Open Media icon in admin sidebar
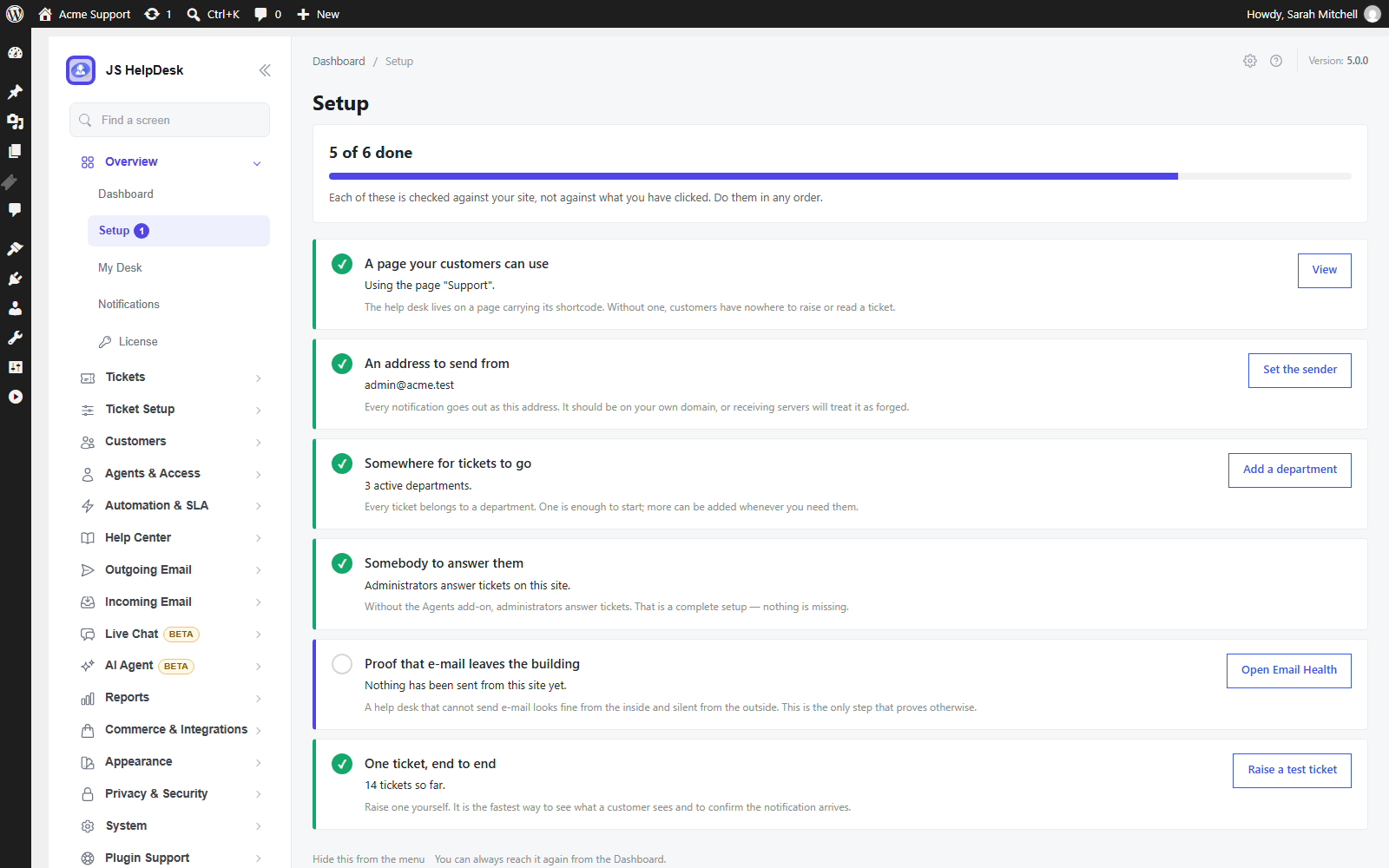The height and width of the screenshot is (868, 1389). [x=15, y=122]
